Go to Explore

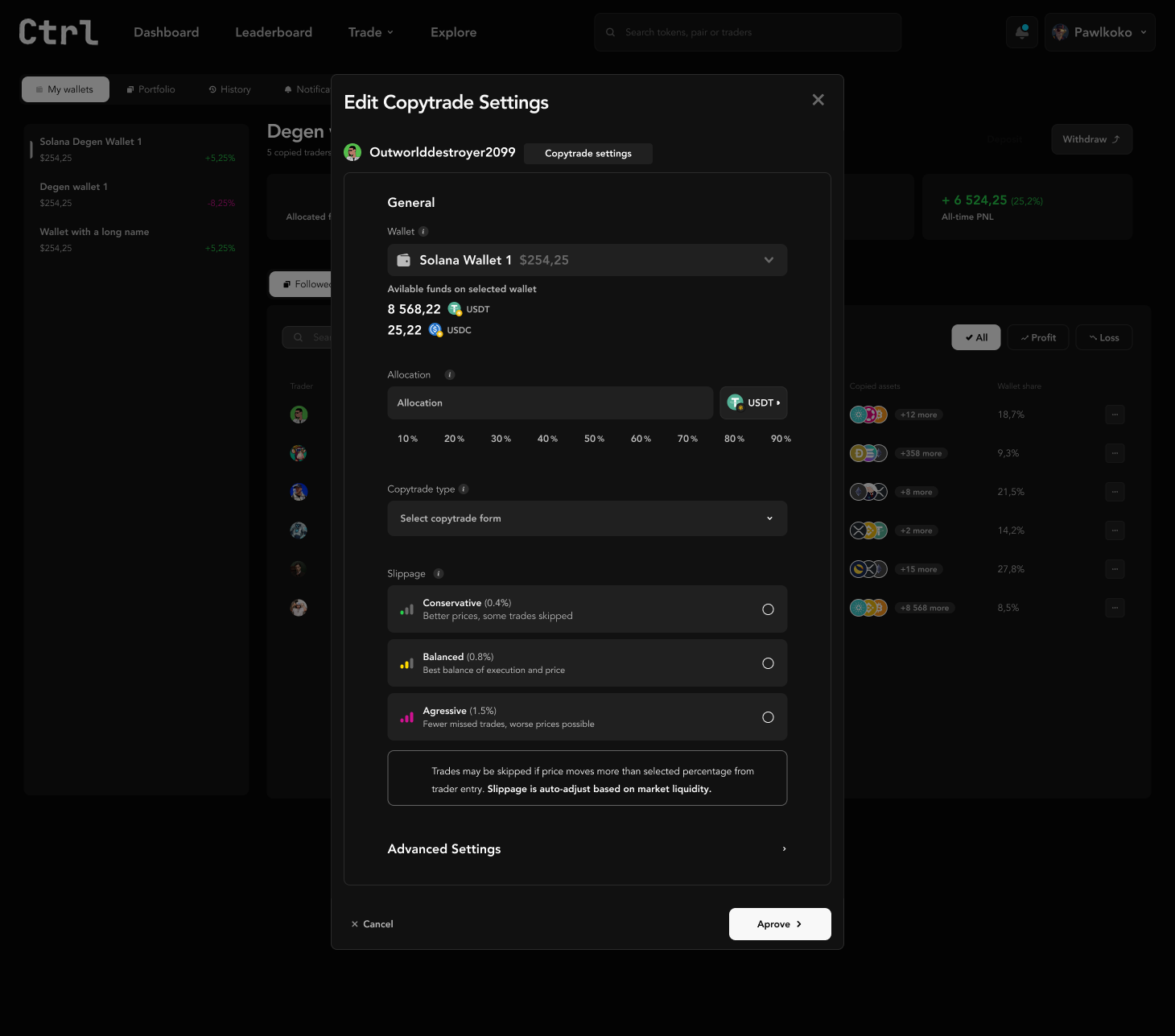click(454, 32)
